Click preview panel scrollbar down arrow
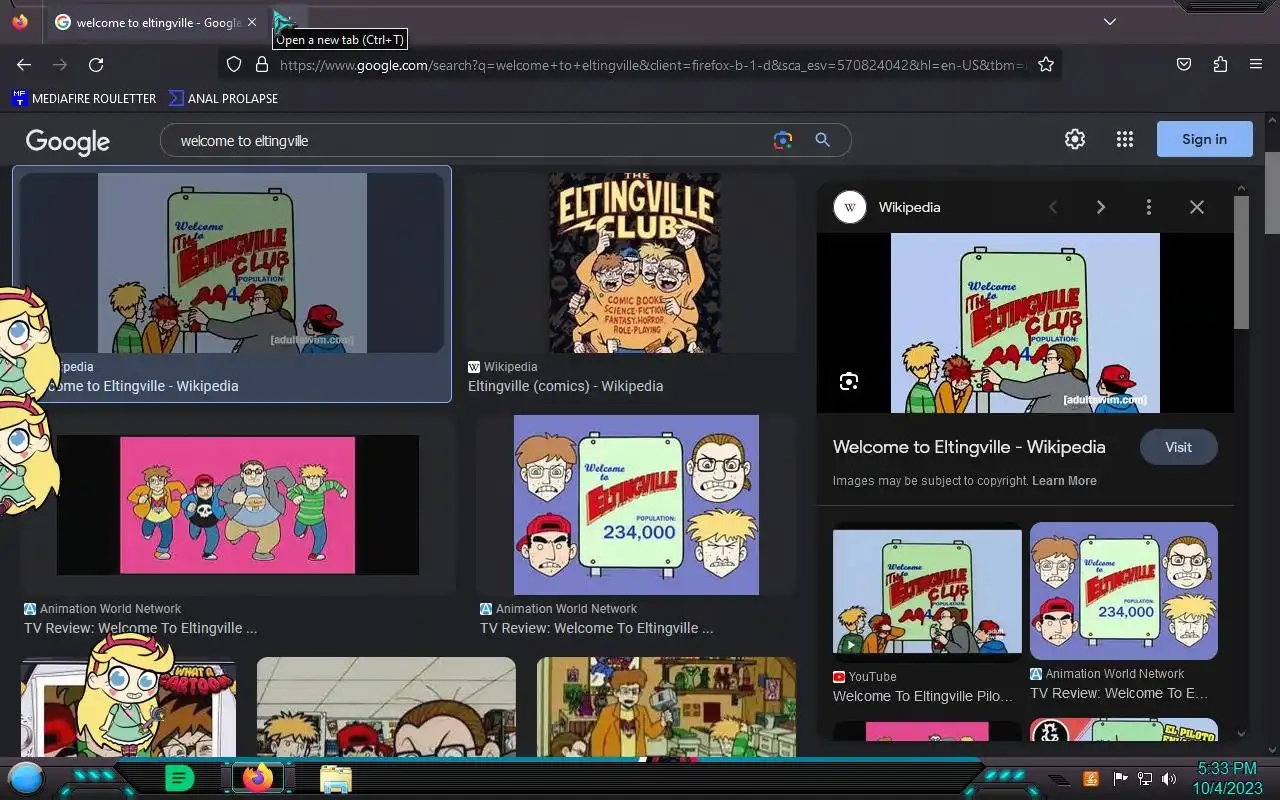The width and height of the screenshot is (1280, 800). (x=1241, y=734)
